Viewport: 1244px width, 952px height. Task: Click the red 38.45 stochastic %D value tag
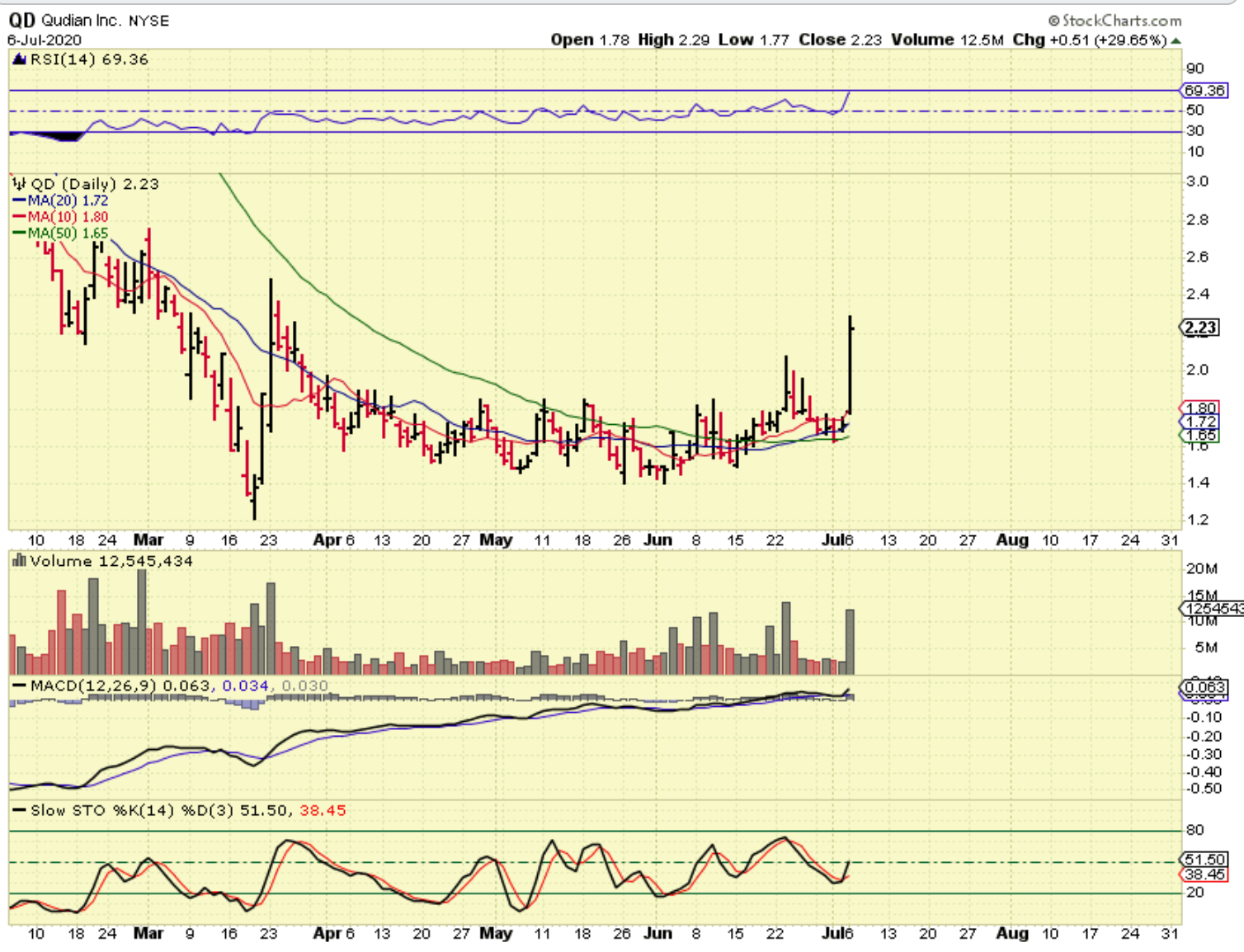[x=1204, y=874]
